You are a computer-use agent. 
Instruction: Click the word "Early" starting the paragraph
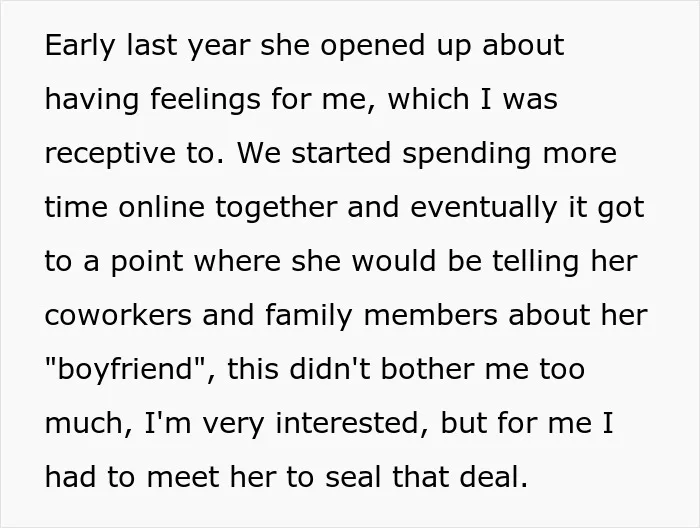(x=80, y=46)
